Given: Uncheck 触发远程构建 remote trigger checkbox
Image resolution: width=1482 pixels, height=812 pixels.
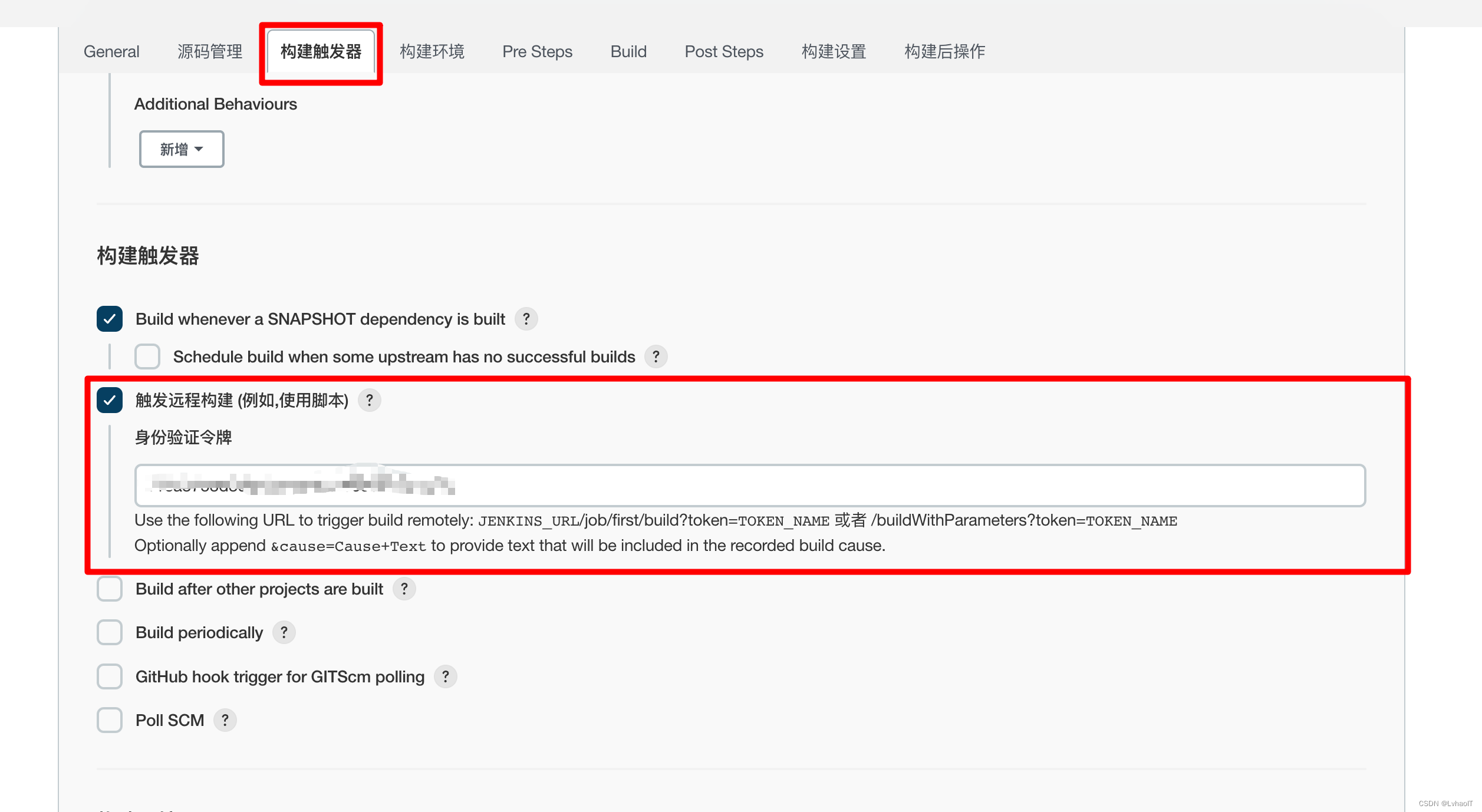Looking at the screenshot, I should click(x=110, y=400).
